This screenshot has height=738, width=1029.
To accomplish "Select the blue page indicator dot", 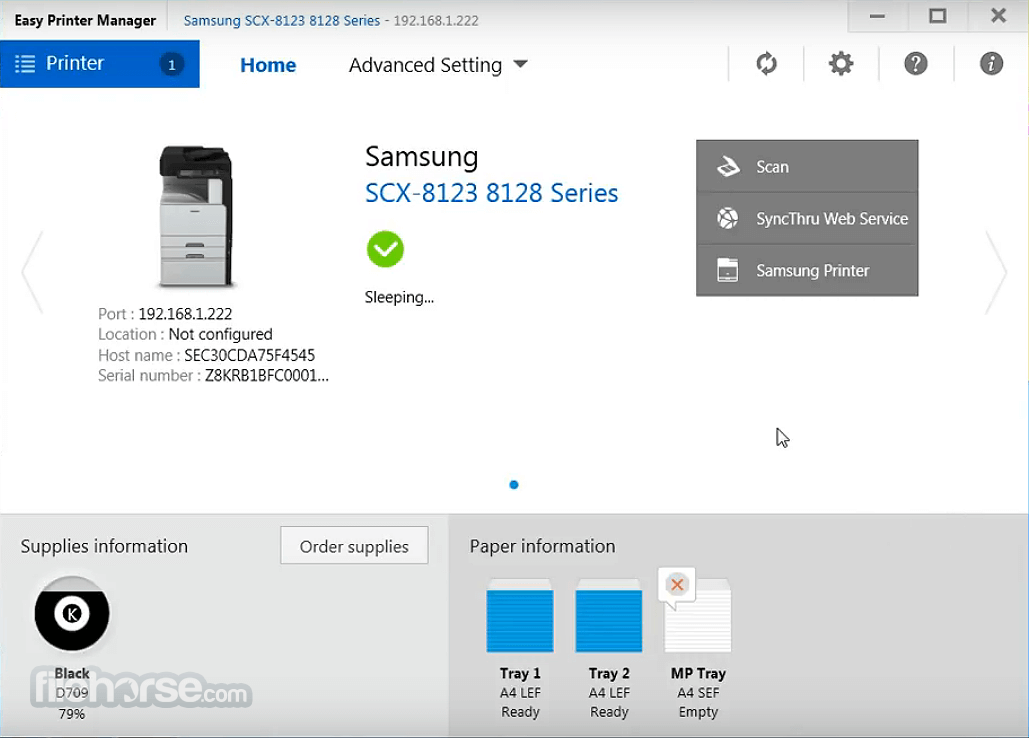I will 514,485.
